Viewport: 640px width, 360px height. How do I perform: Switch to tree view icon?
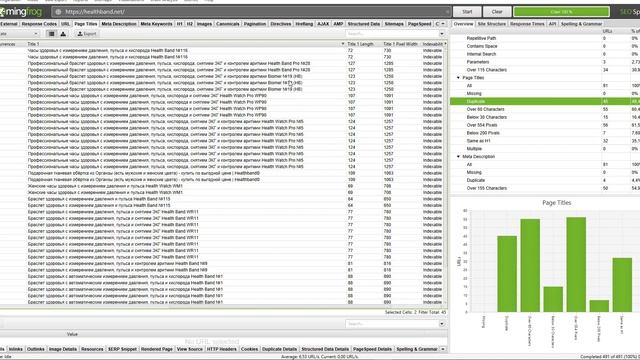[63, 34]
